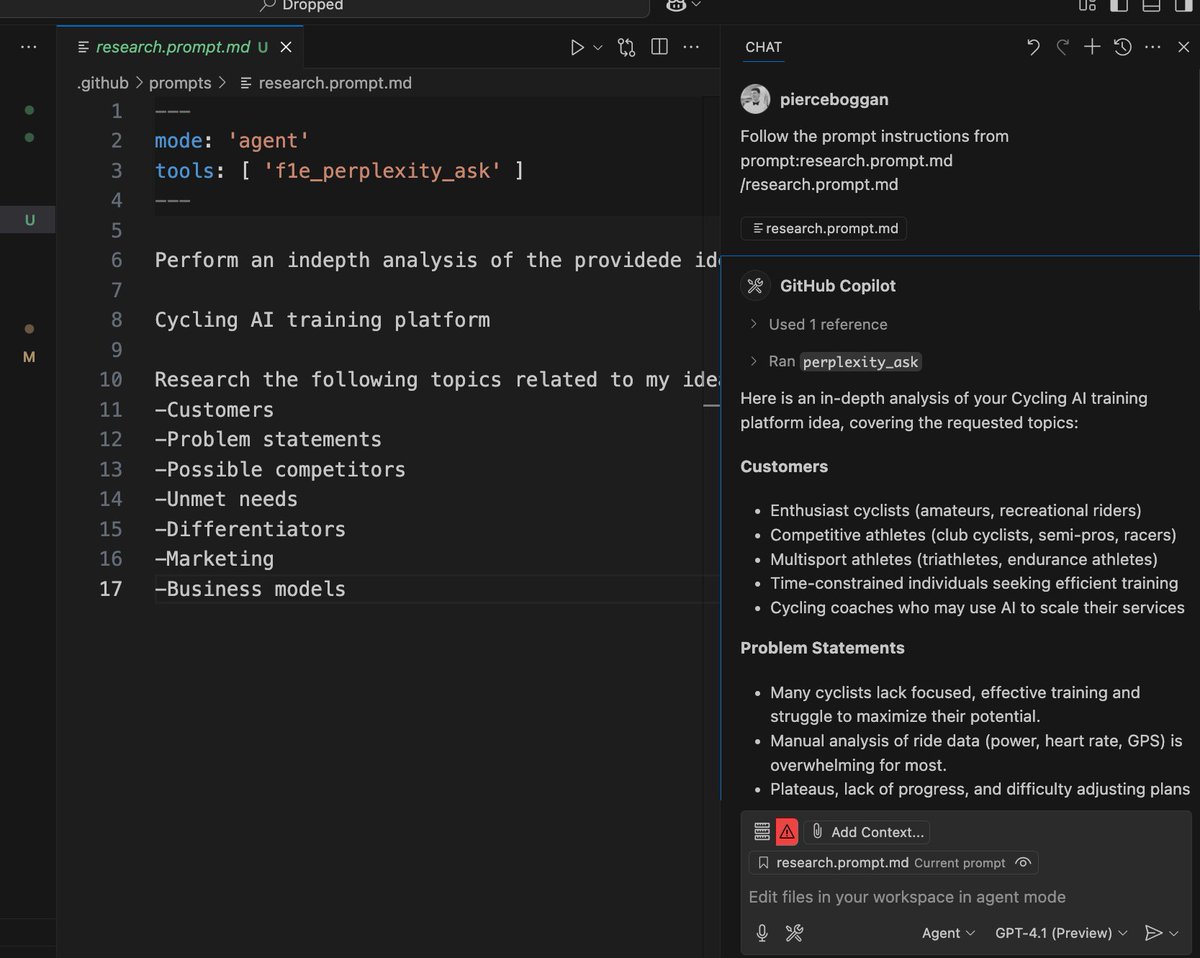Expand the Used 1 reference section
Image resolution: width=1200 pixels, height=958 pixels.
(818, 324)
